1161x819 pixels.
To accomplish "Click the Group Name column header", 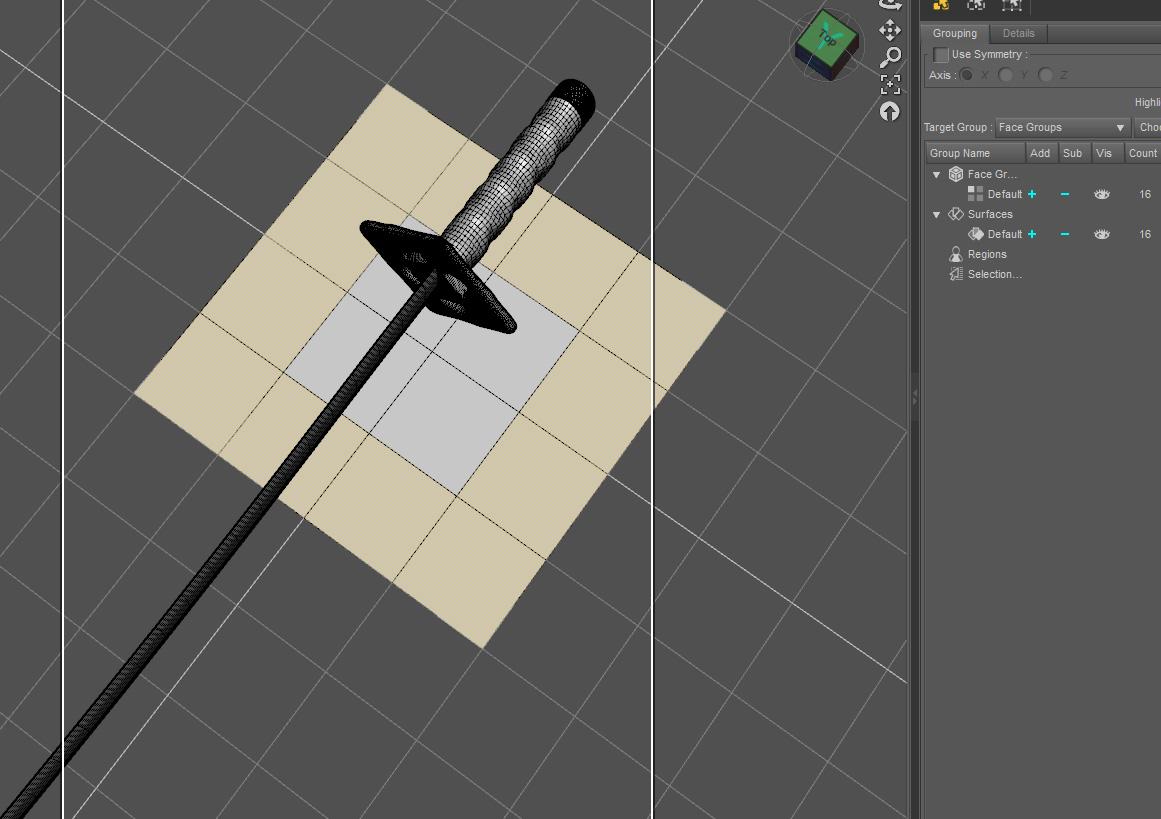I will click(x=975, y=153).
